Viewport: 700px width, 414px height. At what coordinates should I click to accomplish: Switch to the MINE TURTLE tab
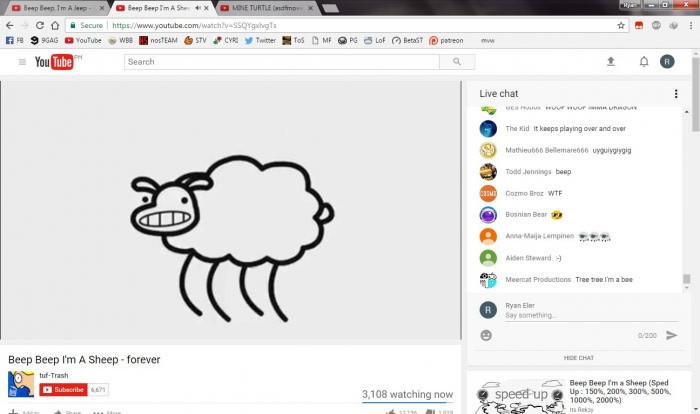point(265,8)
